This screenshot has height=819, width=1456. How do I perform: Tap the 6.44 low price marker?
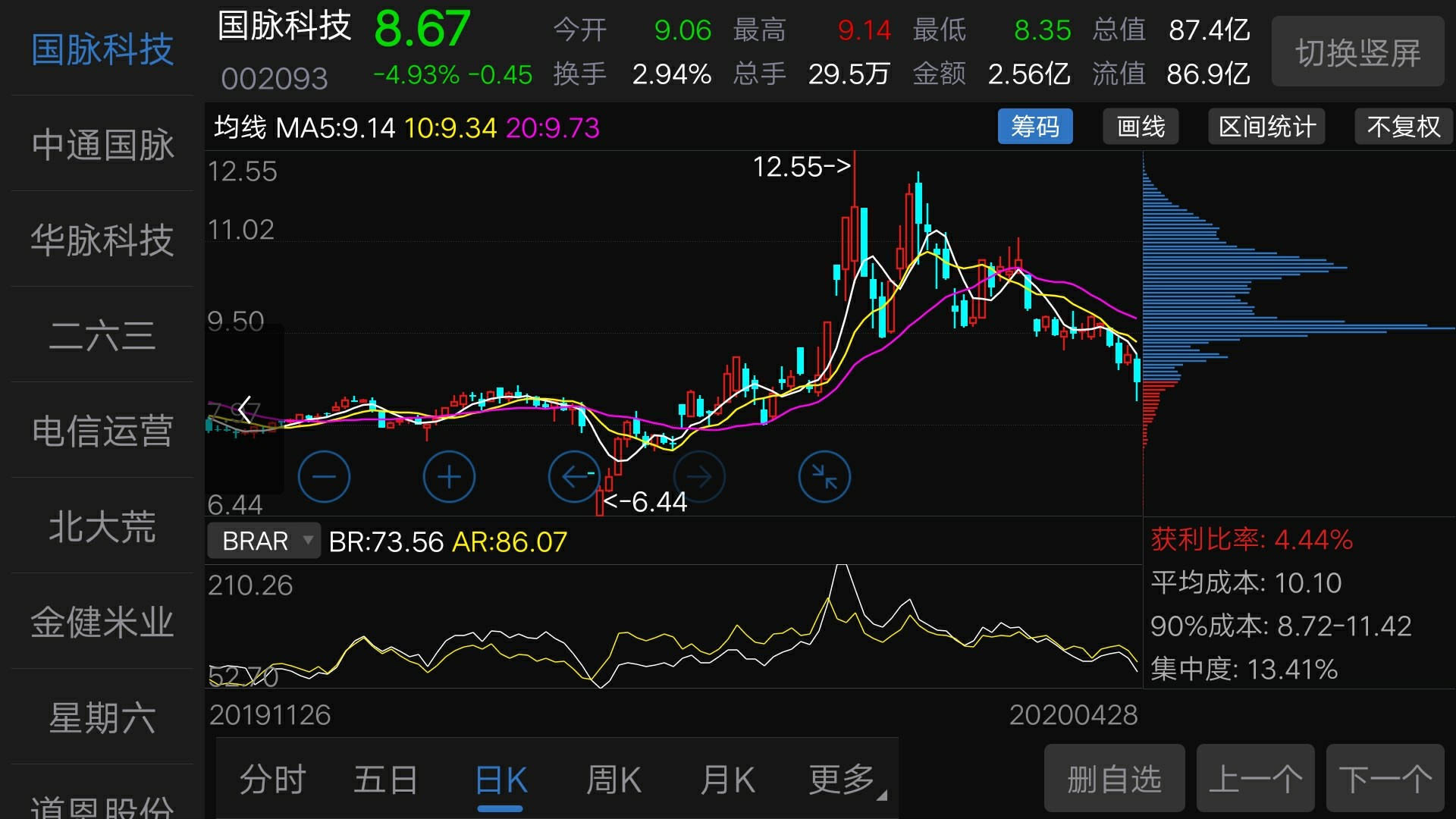pyautogui.click(x=645, y=501)
